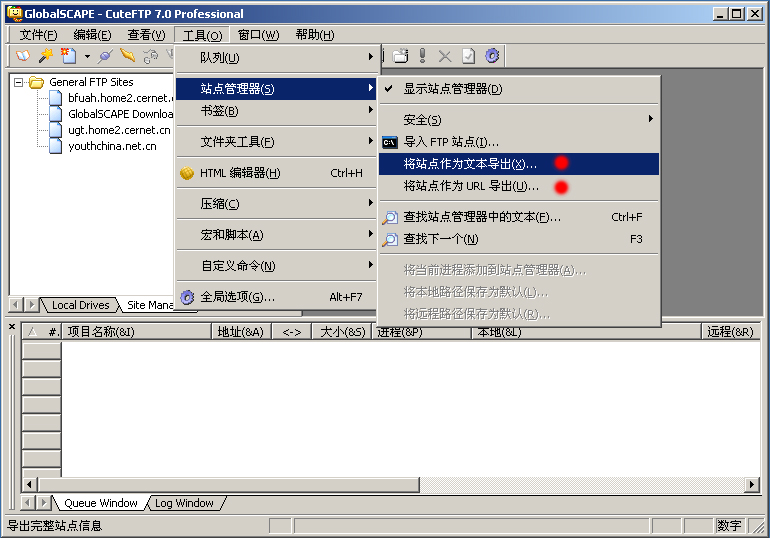Launch the Connection Wizard wand icon
770x538 pixels.
(46, 56)
